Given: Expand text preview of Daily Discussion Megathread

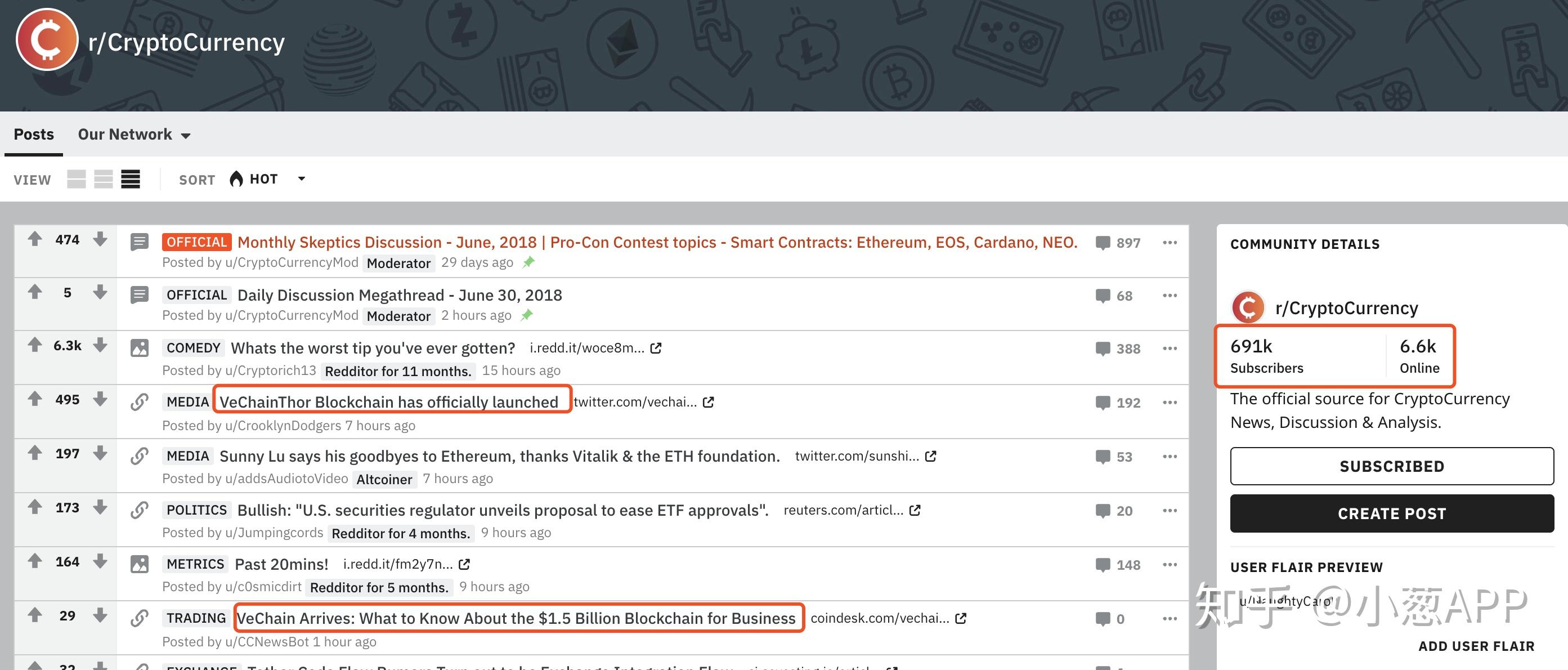Looking at the screenshot, I should coord(140,295).
